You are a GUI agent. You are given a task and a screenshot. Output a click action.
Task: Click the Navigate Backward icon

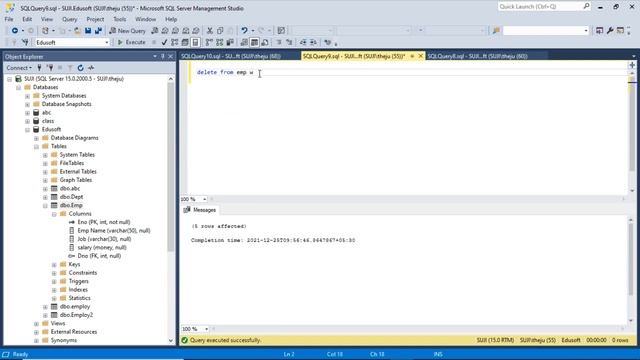15,31
